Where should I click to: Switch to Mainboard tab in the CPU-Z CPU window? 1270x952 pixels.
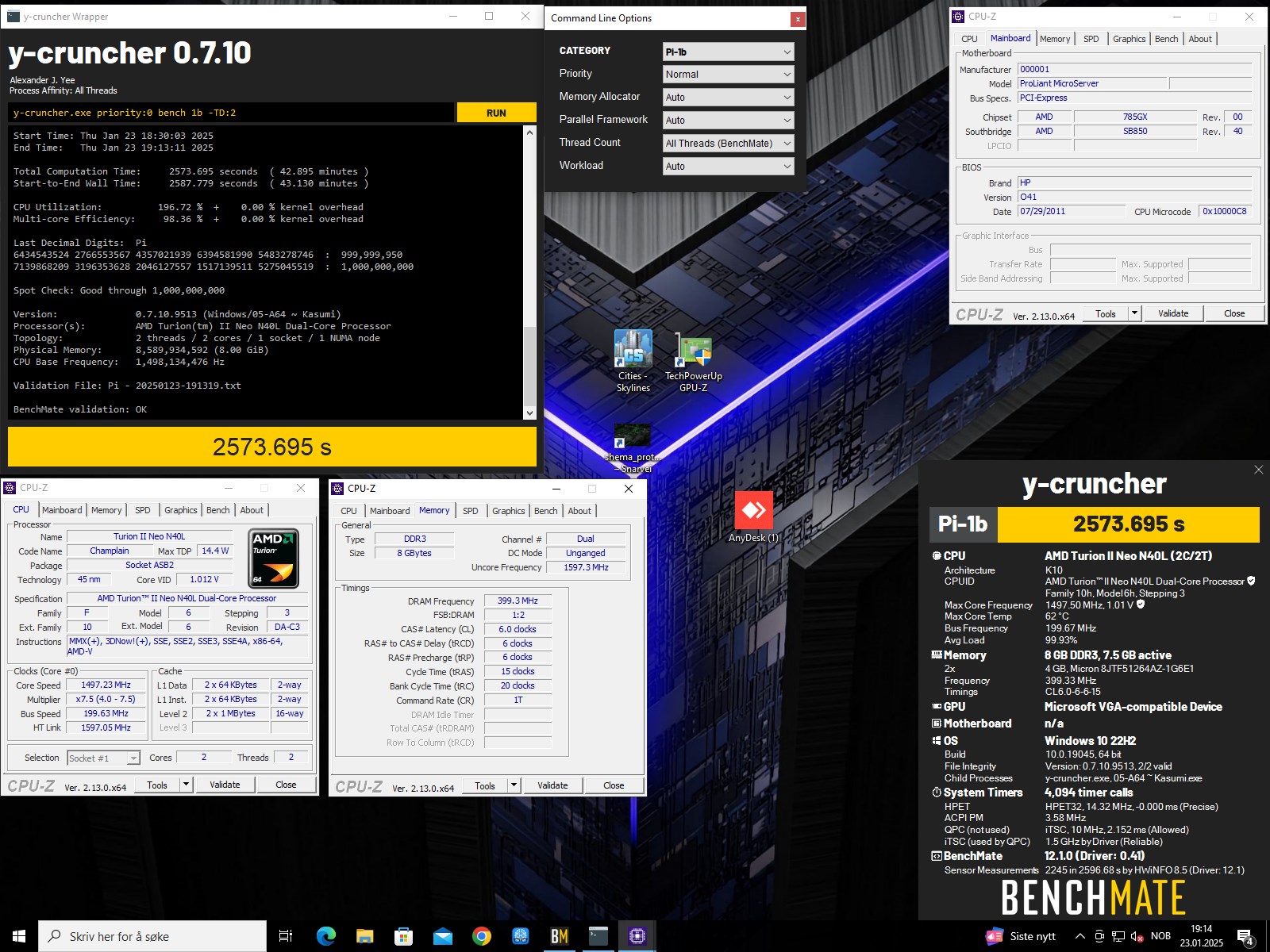point(62,510)
